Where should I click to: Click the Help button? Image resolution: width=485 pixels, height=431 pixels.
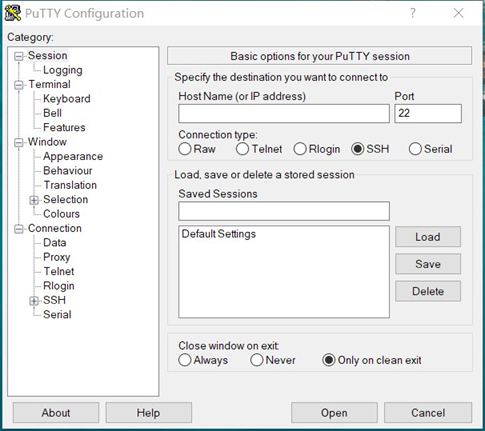coord(148,413)
